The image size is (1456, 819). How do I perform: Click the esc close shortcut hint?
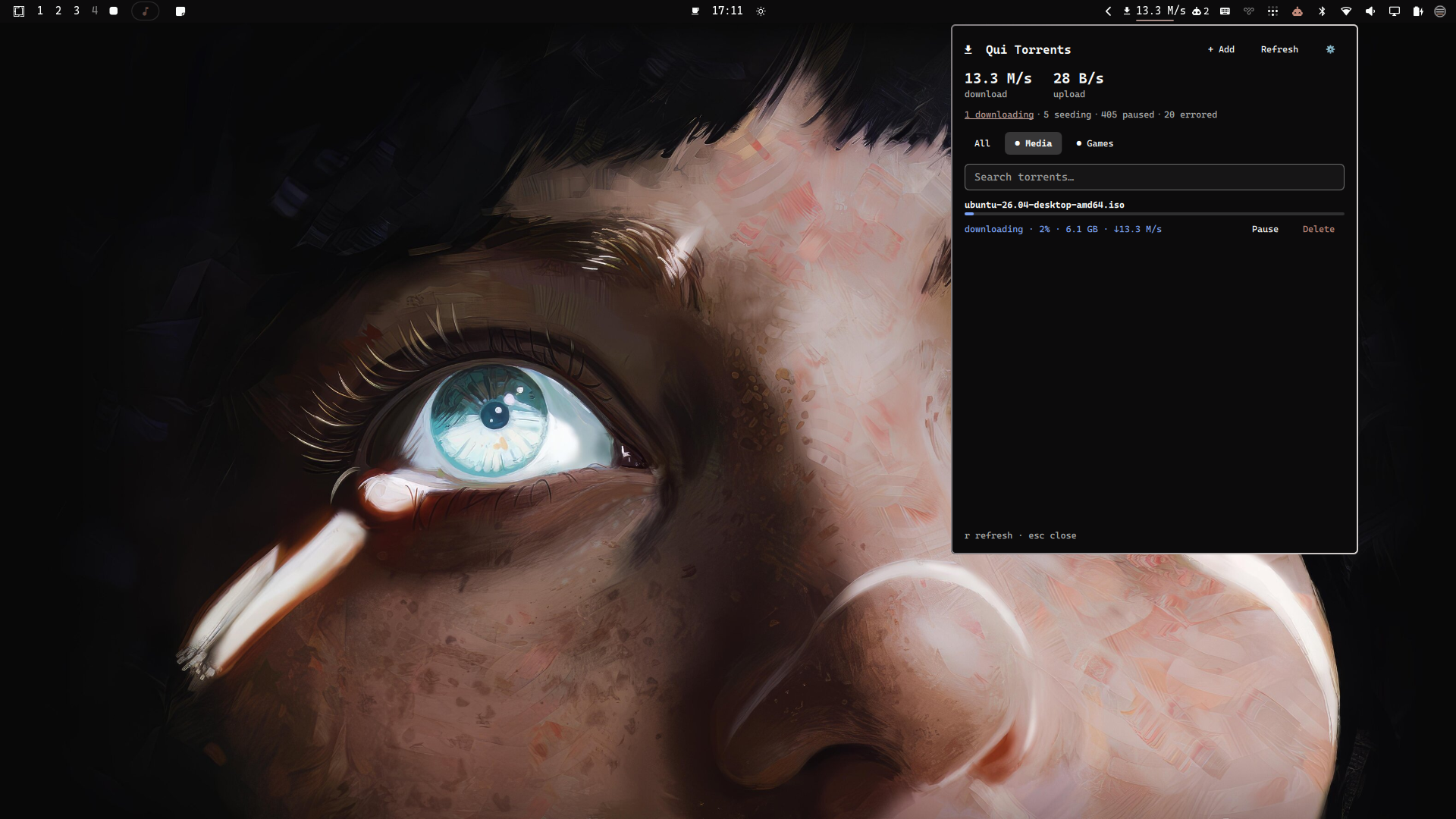(x=1053, y=535)
